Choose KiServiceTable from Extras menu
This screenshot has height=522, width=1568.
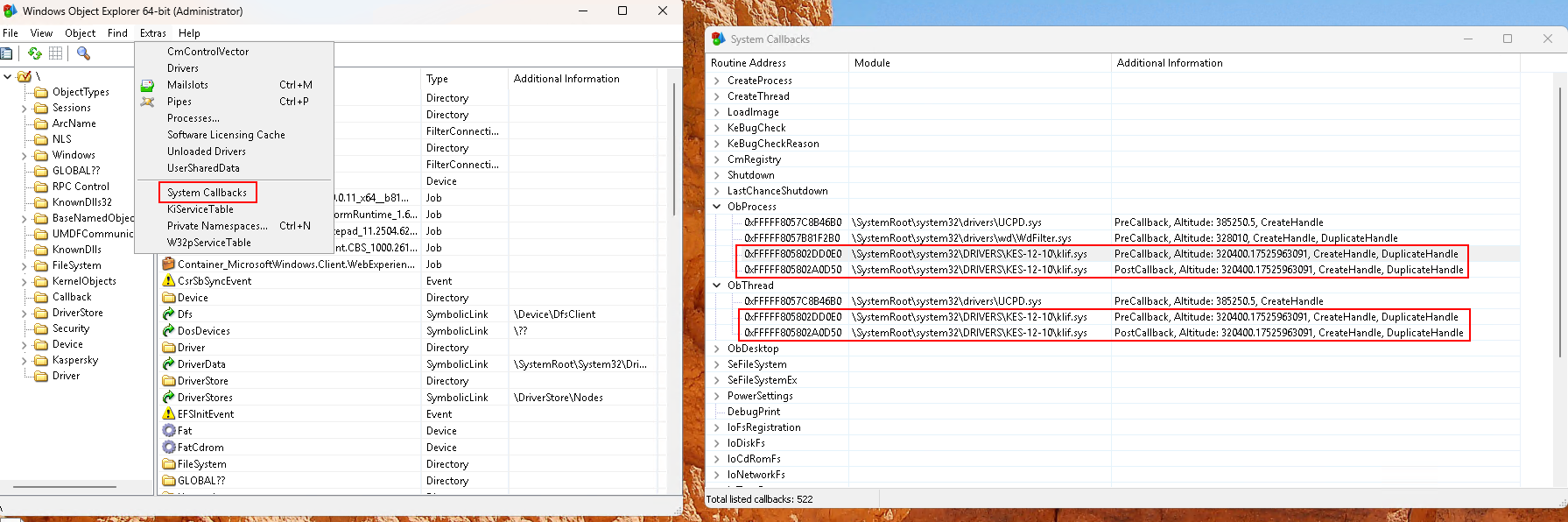(x=200, y=209)
